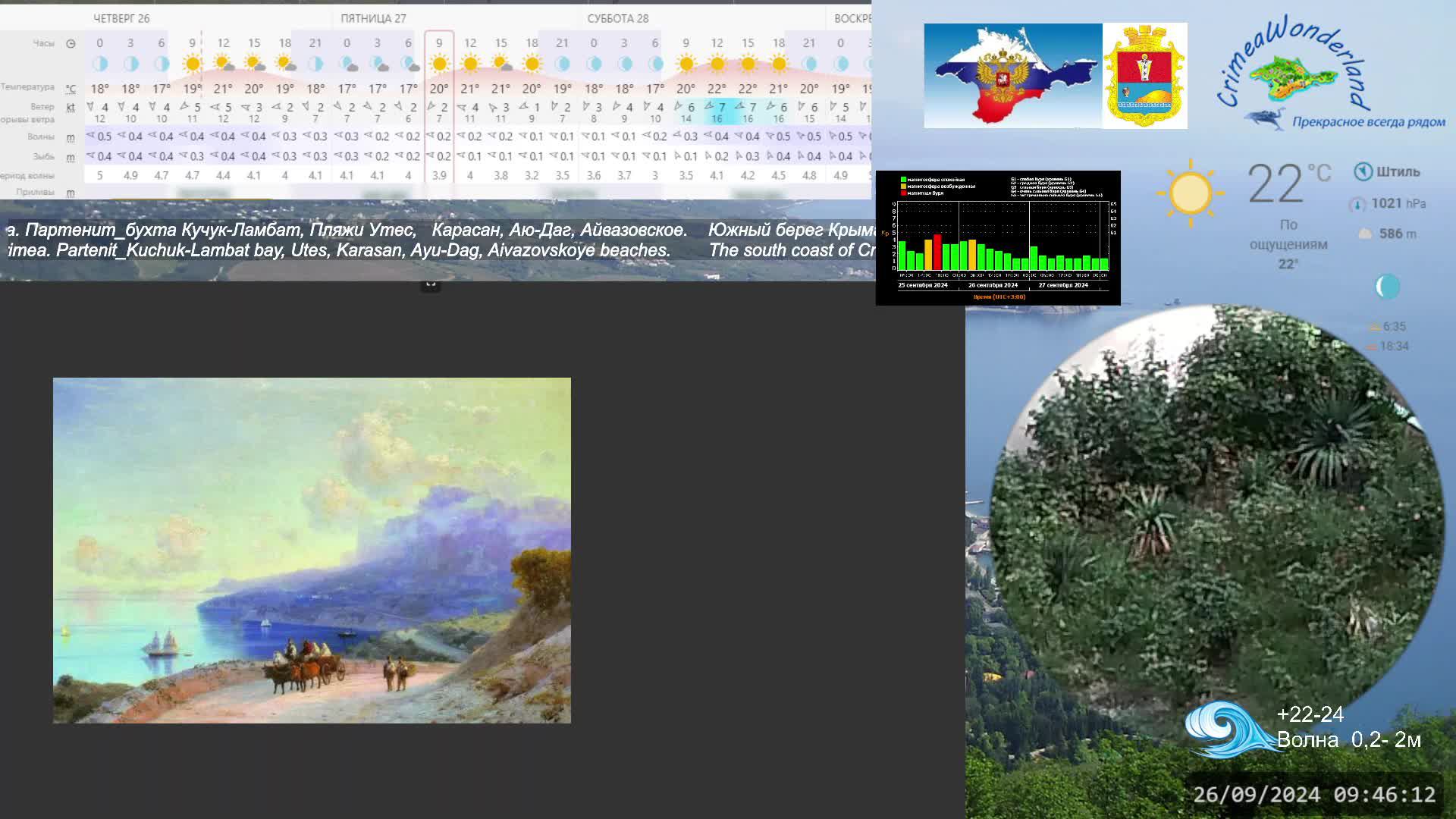Click the '26 сентября 2024' chart date label
This screenshot has height=819, width=1456.
[993, 285]
